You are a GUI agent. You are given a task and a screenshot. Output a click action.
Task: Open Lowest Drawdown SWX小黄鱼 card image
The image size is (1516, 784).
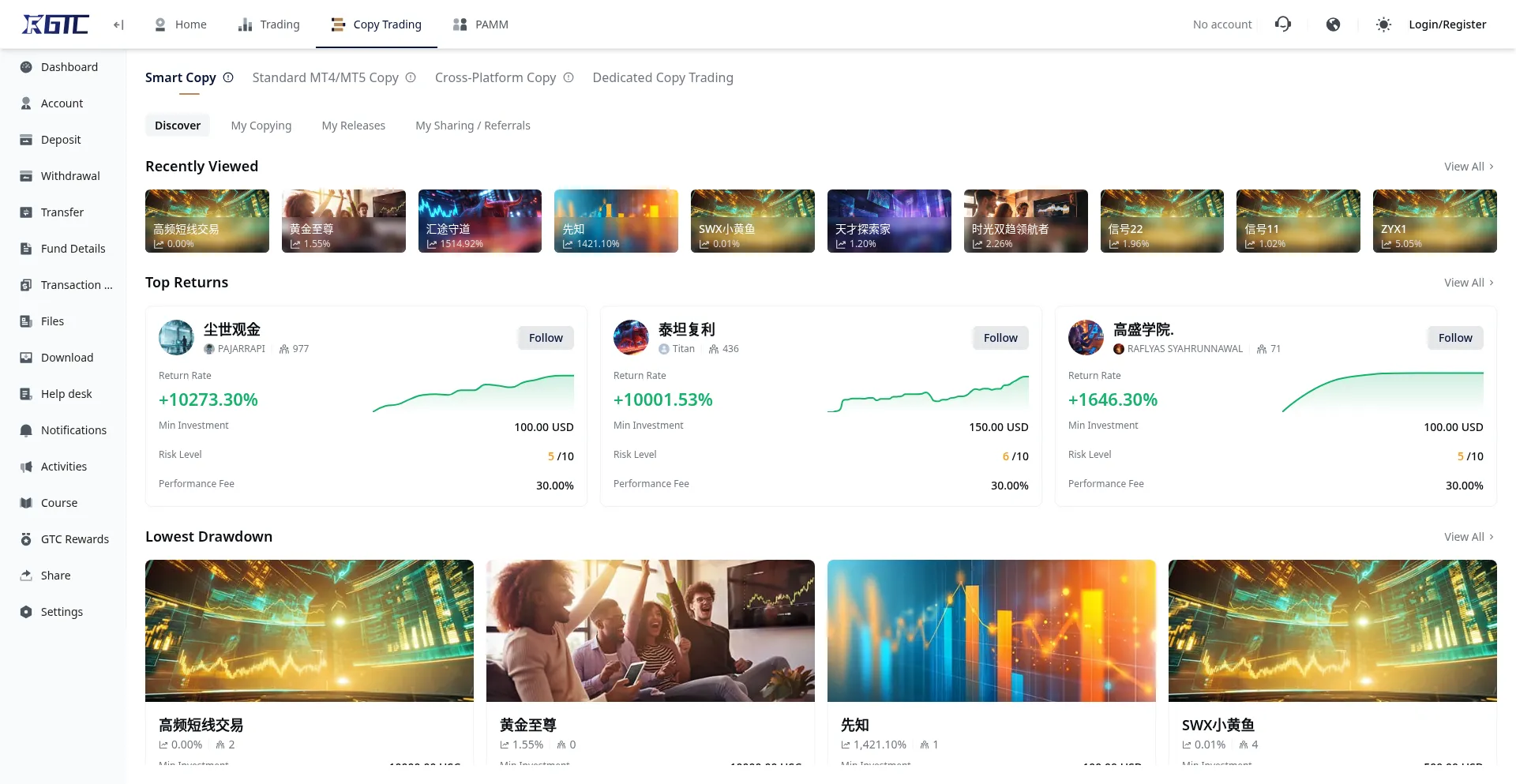point(1333,631)
